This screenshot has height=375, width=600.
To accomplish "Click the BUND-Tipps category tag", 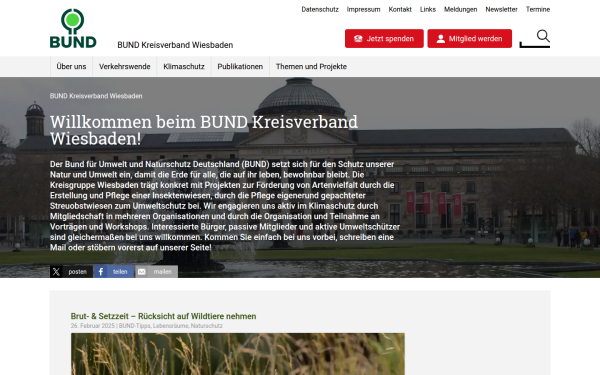I will click(x=135, y=326).
